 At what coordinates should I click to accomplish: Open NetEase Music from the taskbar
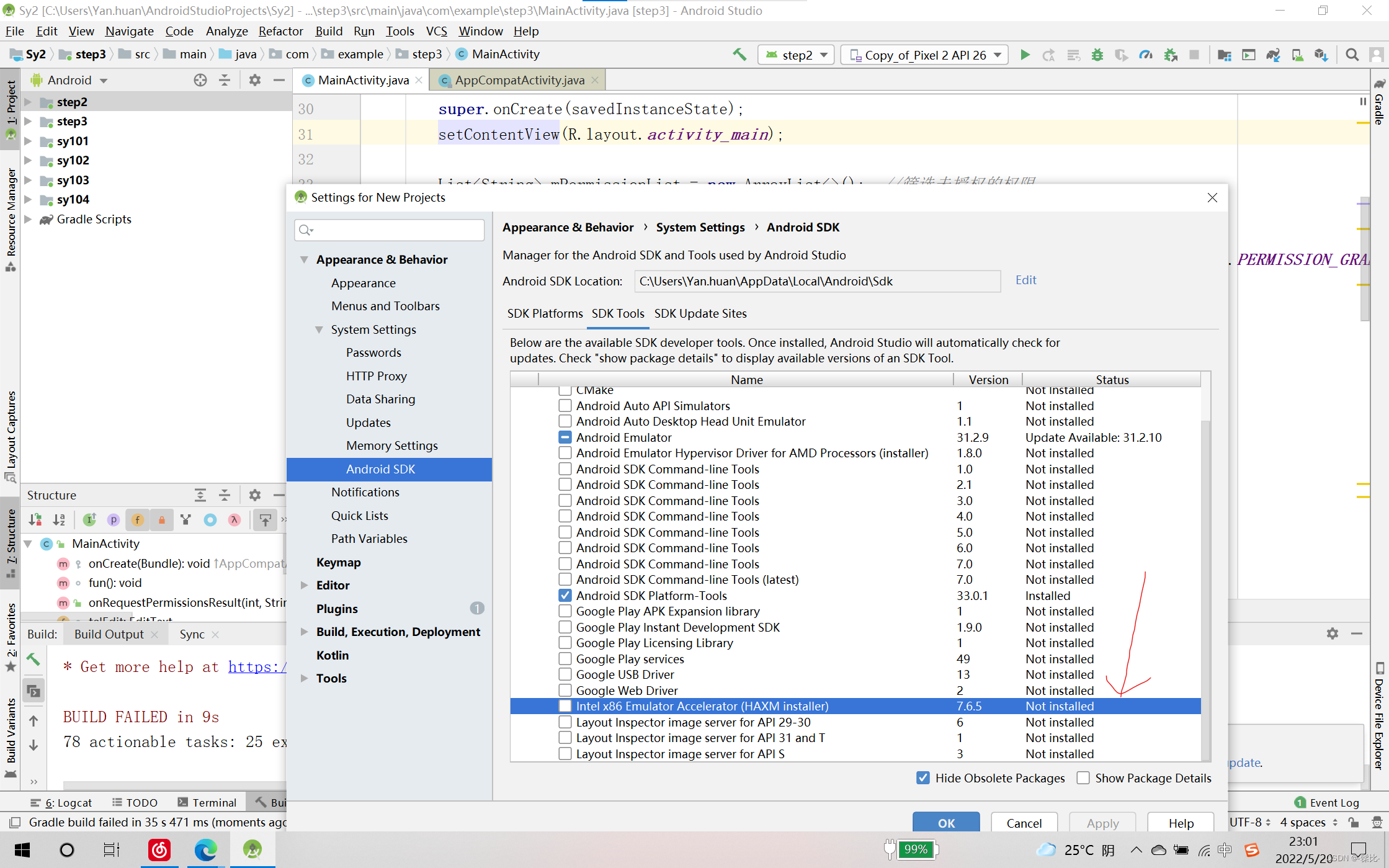point(159,849)
